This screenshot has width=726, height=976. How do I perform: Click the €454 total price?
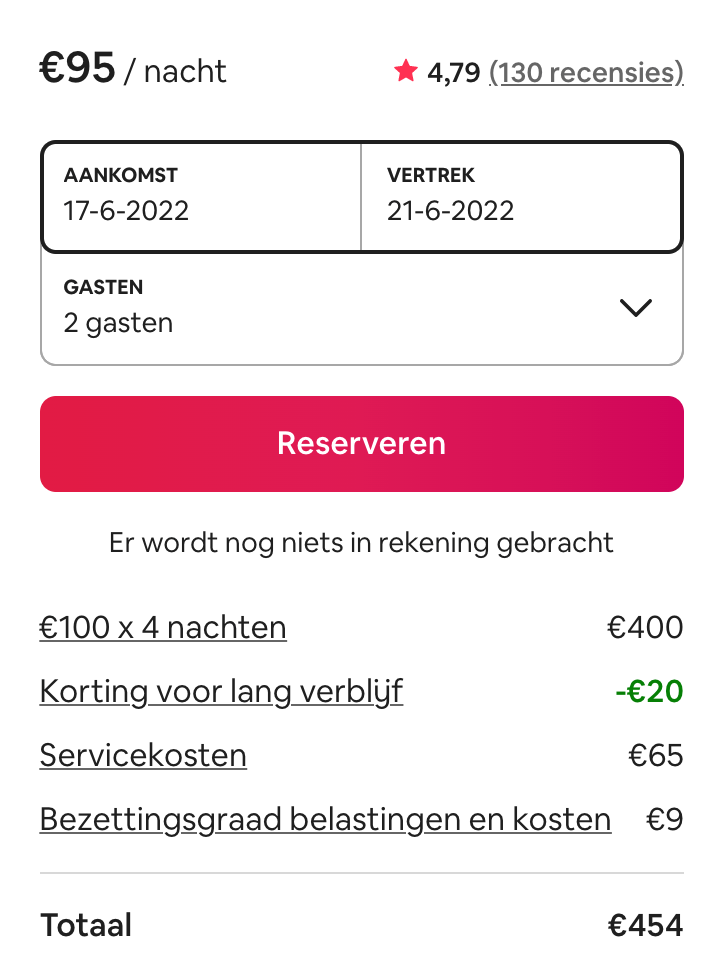click(646, 925)
